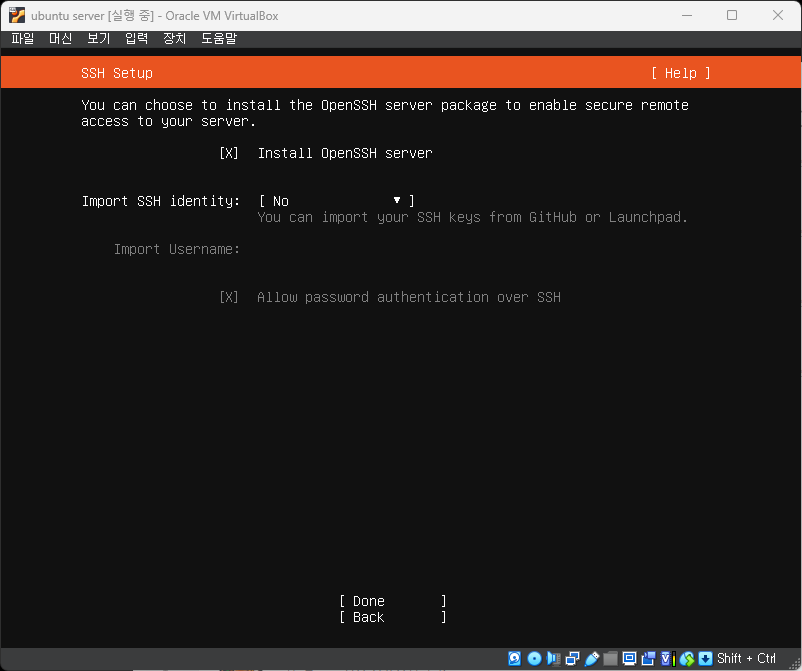Click the display settings status icon
This screenshot has width=802, height=671.
(x=630, y=659)
